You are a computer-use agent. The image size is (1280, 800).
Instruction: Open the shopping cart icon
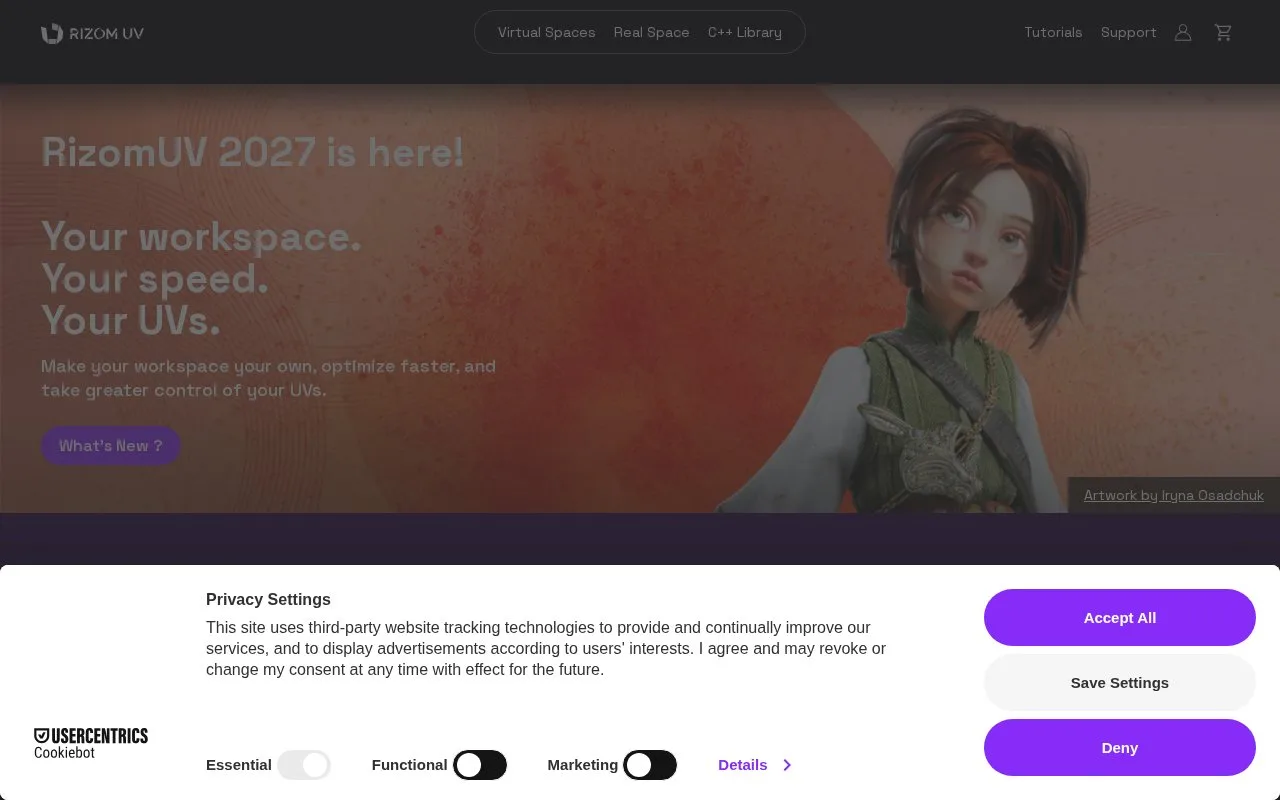pos(1223,33)
